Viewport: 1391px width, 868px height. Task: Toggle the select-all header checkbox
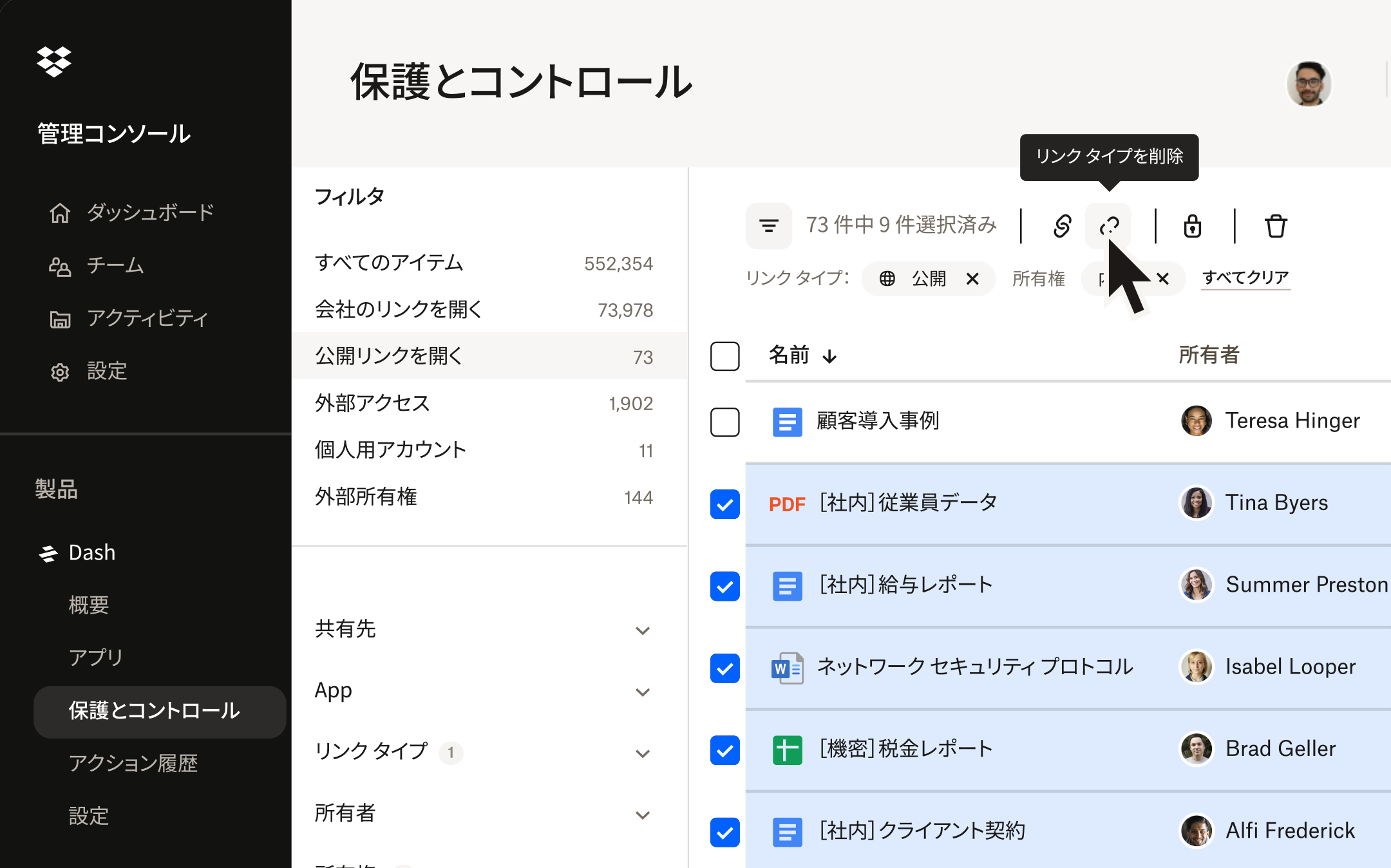(724, 356)
